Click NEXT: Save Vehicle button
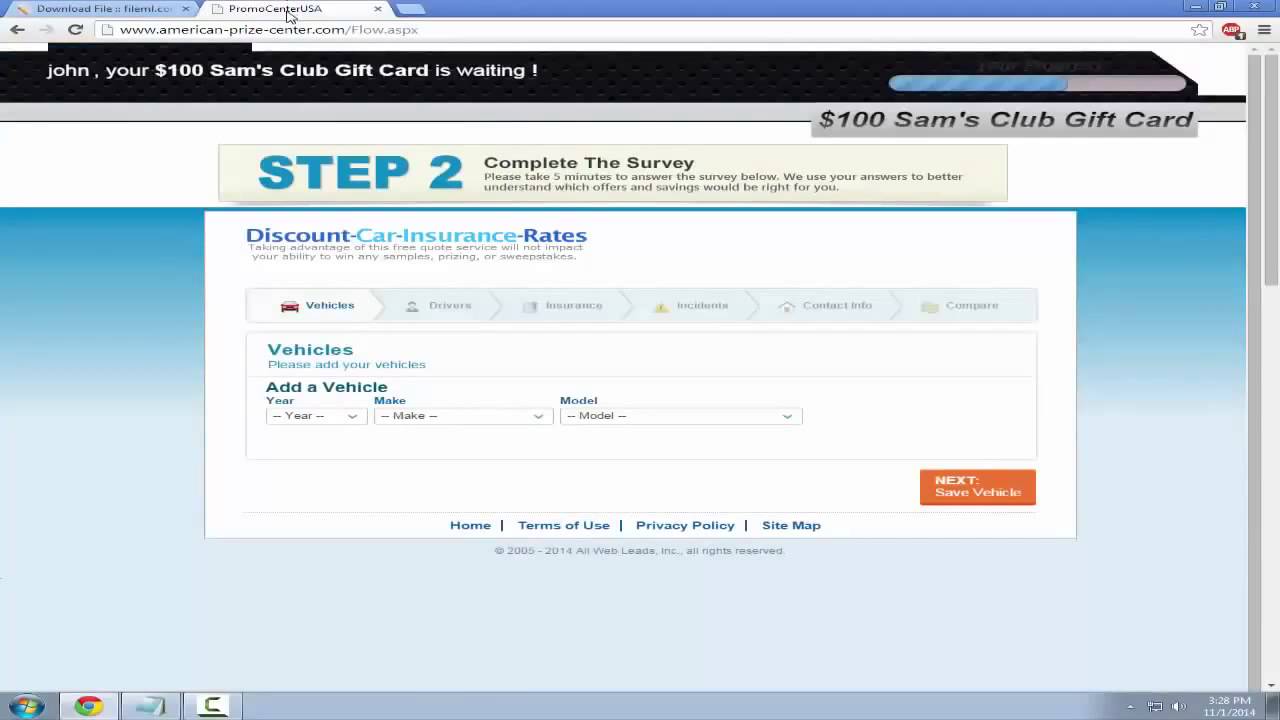The height and width of the screenshot is (720, 1280). click(977, 487)
